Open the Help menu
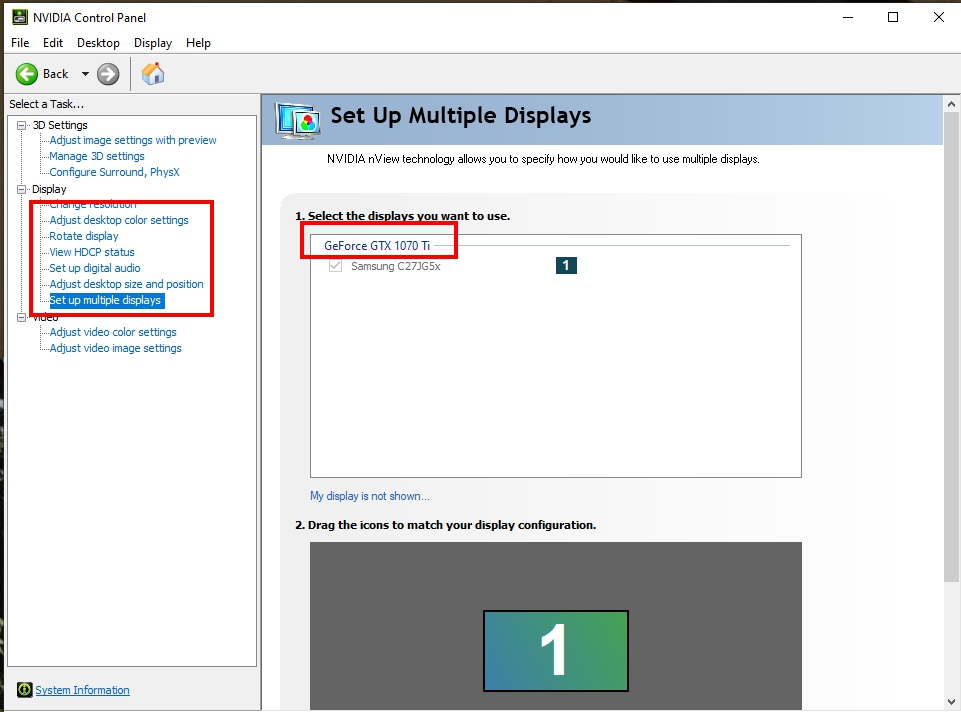The image size is (961, 712). coord(199,43)
